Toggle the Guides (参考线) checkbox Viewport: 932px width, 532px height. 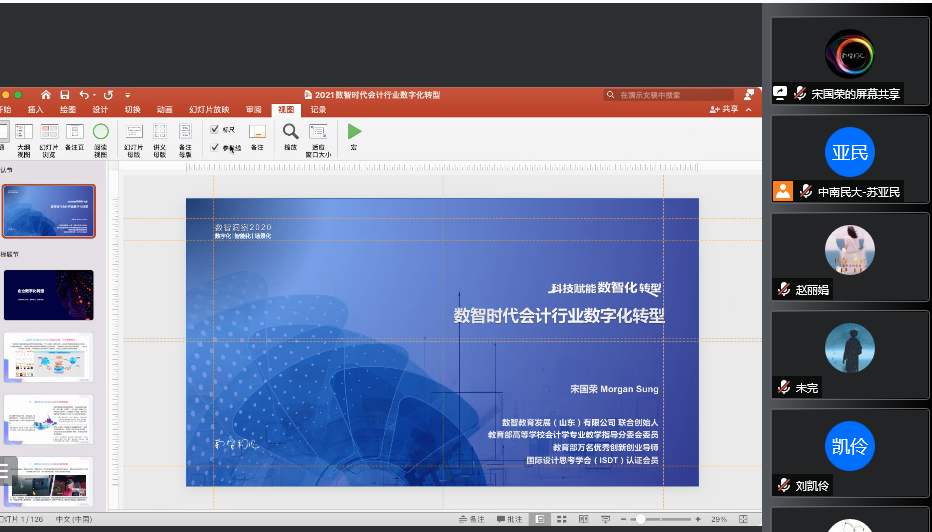point(215,147)
